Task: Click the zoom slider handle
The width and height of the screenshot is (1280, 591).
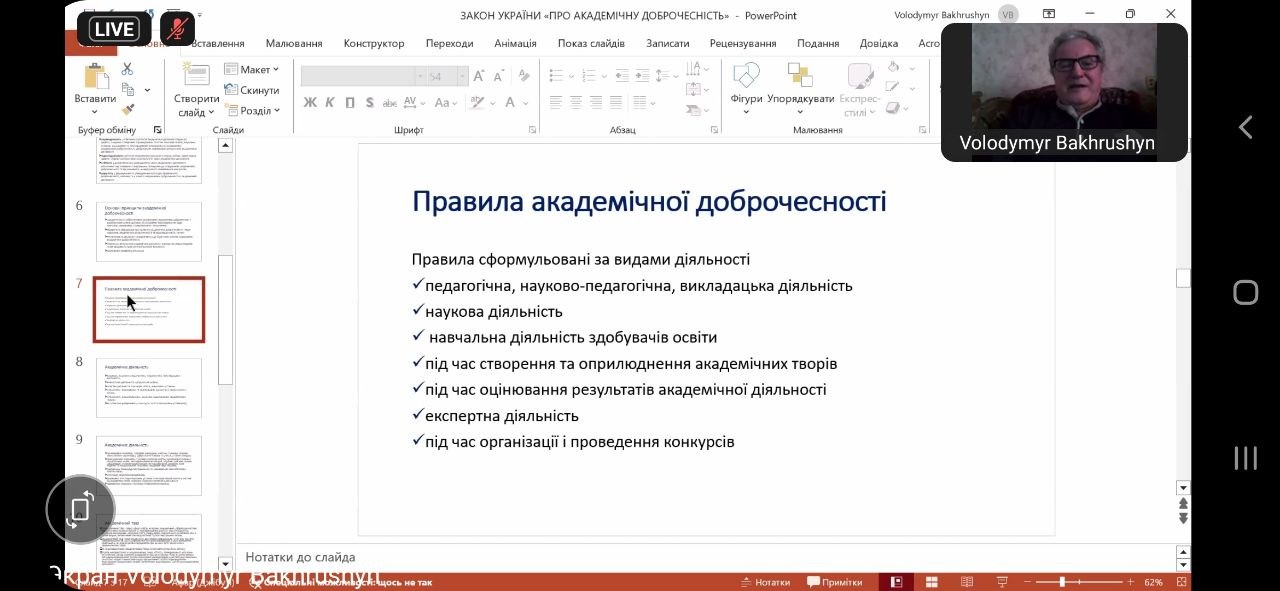Action: 1062,582
